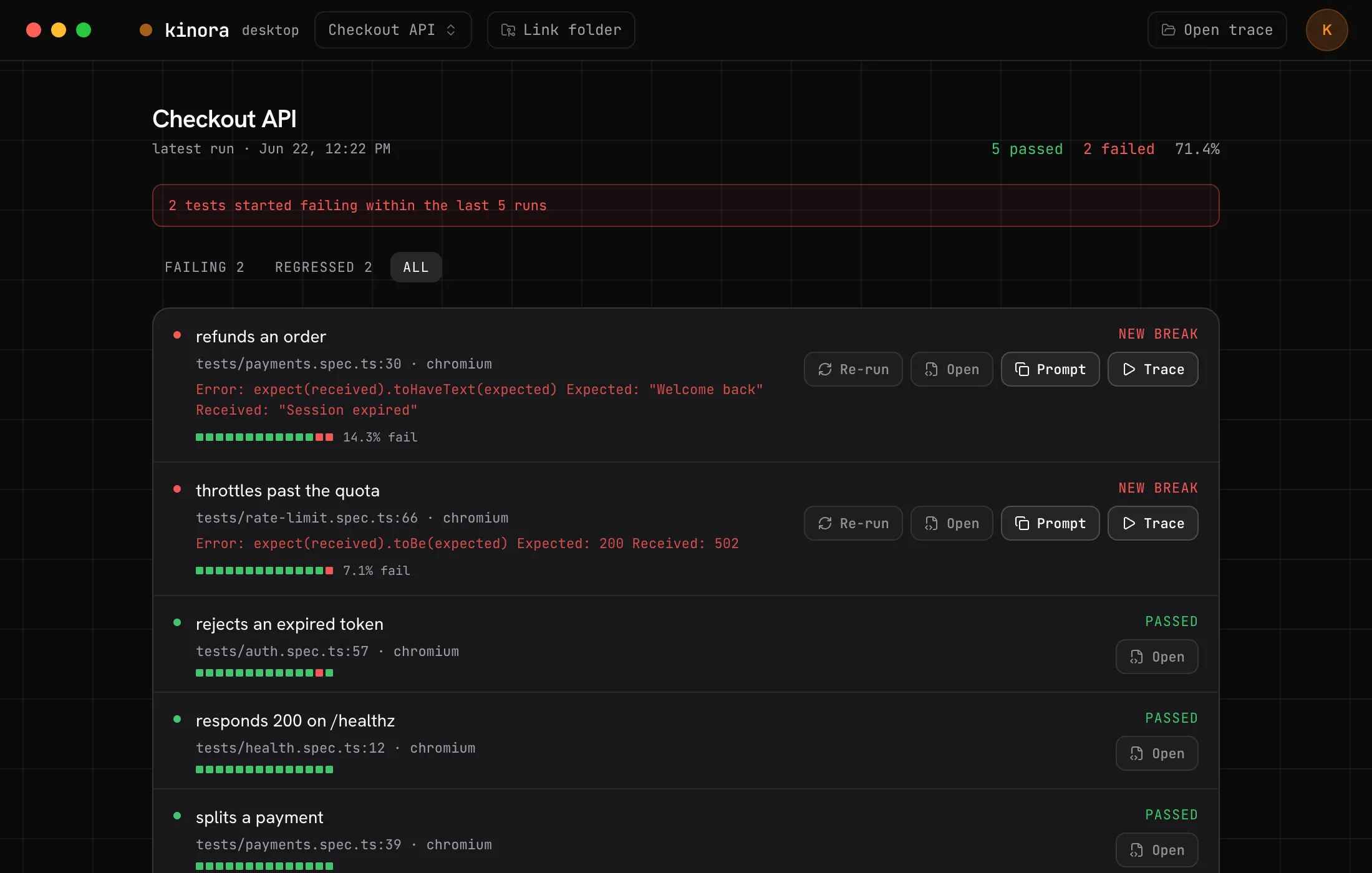This screenshot has height=873, width=1372.
Task: Click the 'refunds an order' test title
Action: click(x=261, y=337)
